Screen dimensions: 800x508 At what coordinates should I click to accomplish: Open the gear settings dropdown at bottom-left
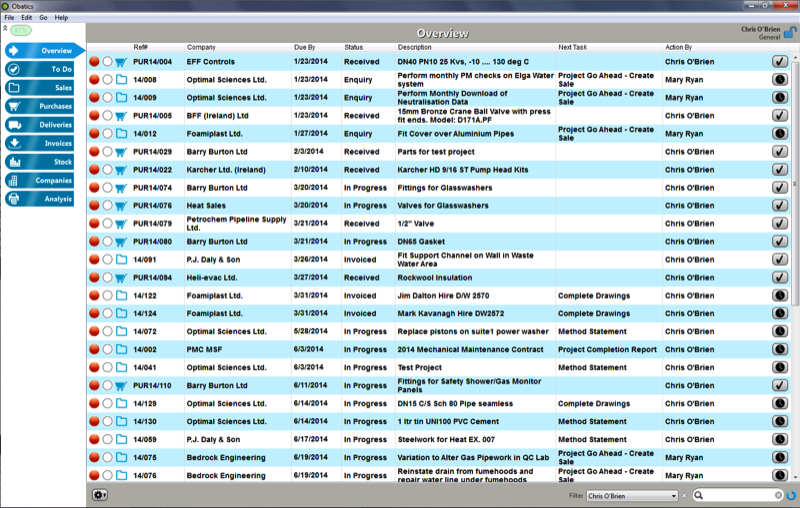point(99,494)
